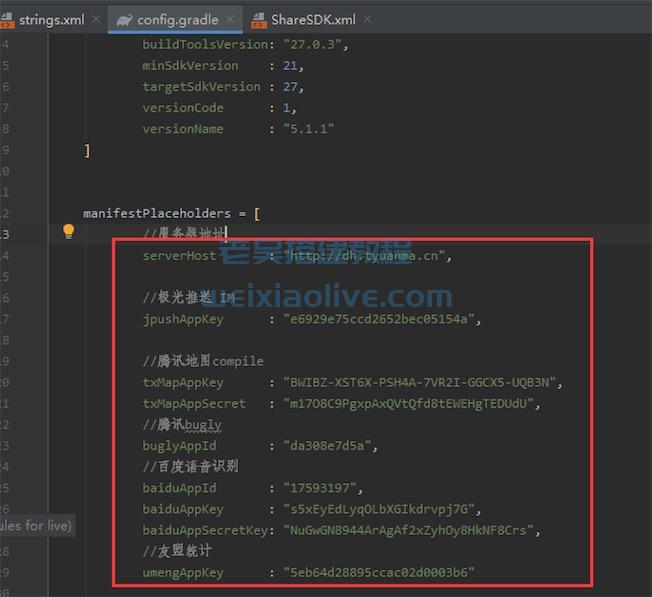652x597 pixels.
Task: Click the buildToolsVersion value "27.0.3"
Action: pyautogui.click(x=312, y=44)
